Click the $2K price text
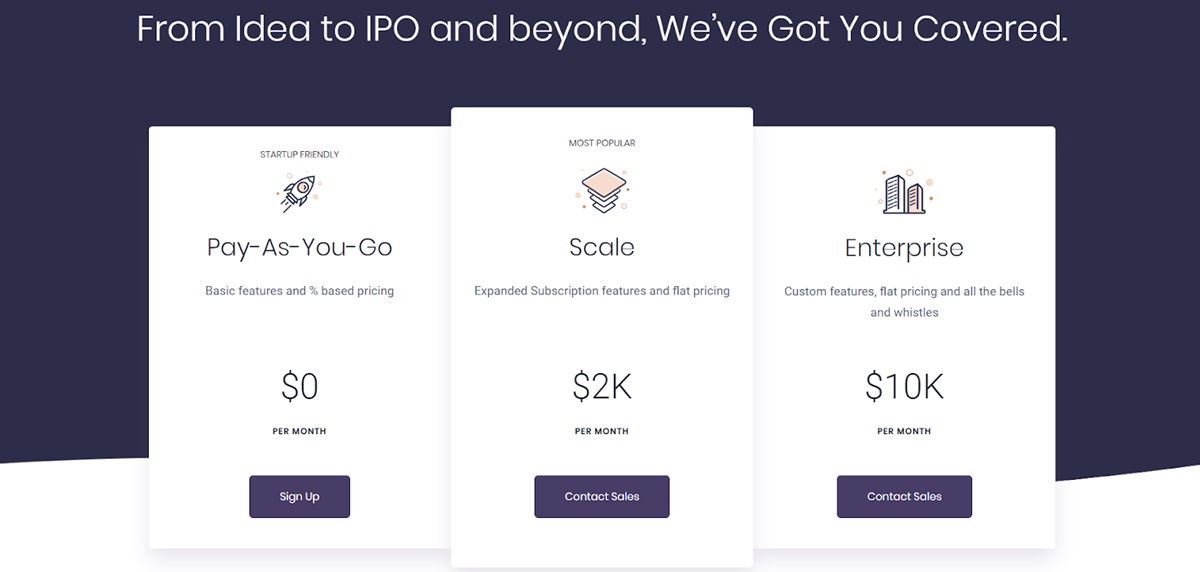This screenshot has height=572, width=1200. pos(602,387)
